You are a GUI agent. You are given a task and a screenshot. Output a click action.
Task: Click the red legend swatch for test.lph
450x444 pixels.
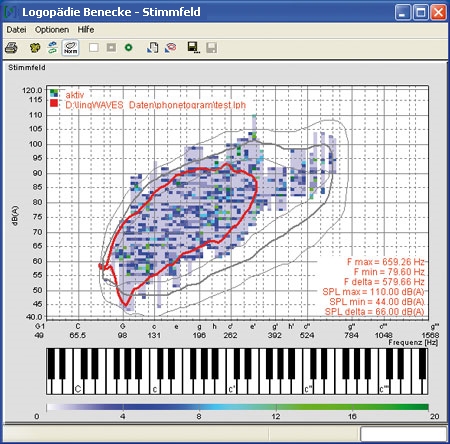[x=54, y=103]
